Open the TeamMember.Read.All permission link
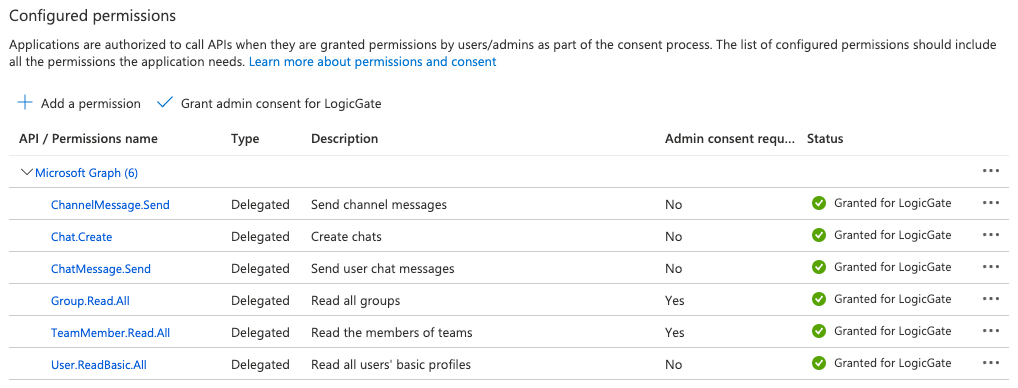The width and height of the screenshot is (1018, 388). [x=110, y=332]
